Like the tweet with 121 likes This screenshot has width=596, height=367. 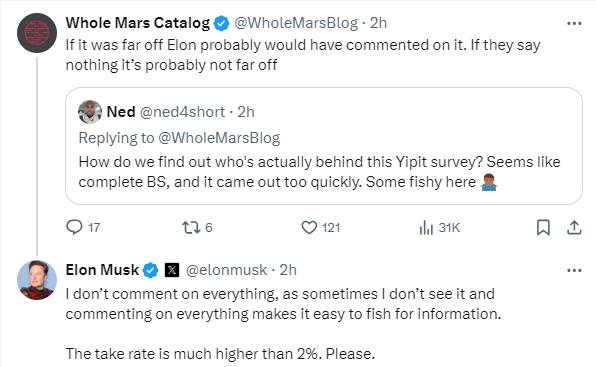(309, 228)
